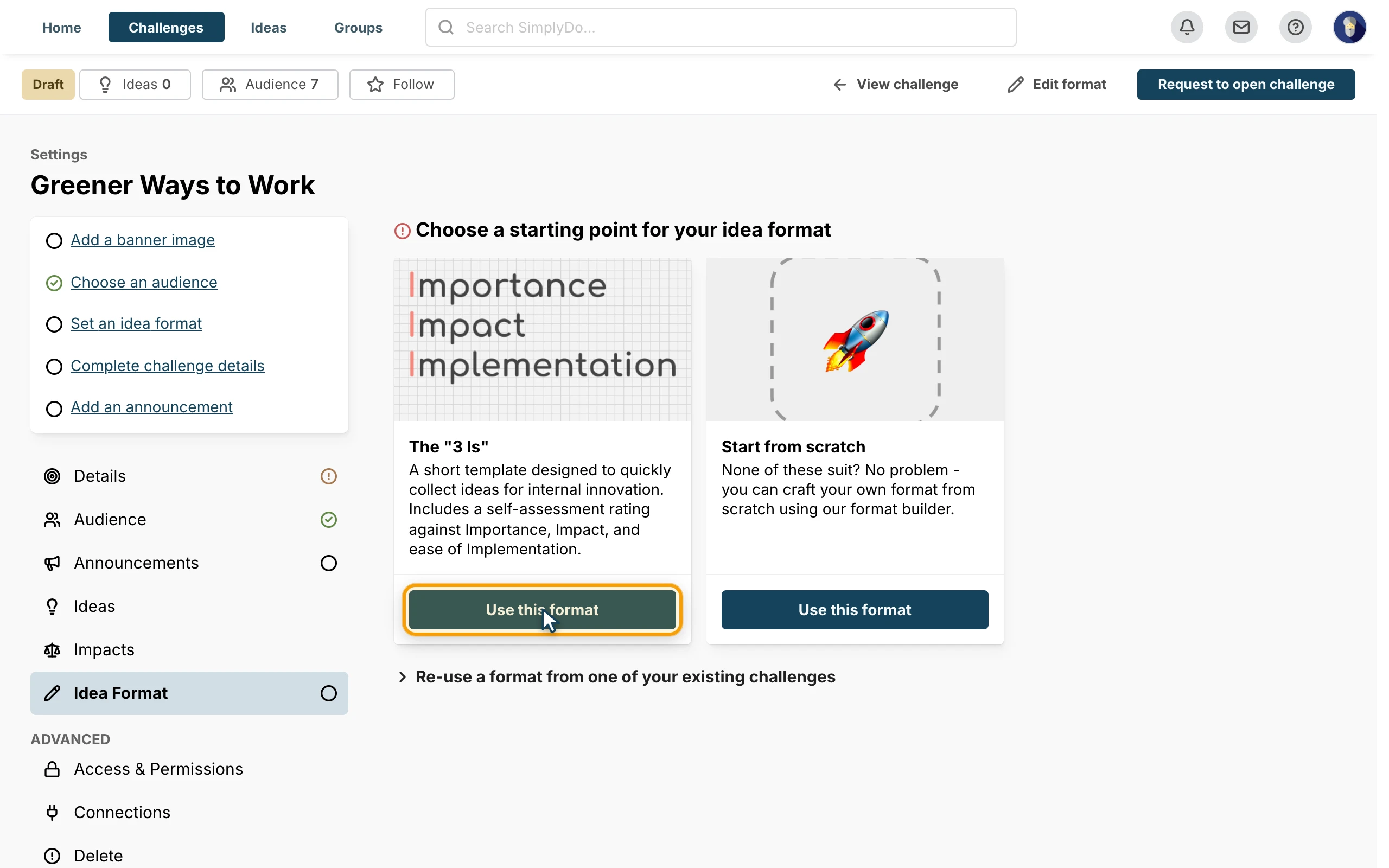Screen dimensions: 1389x868
Task: Click the status circle on the Announcements row
Action: coord(328,563)
